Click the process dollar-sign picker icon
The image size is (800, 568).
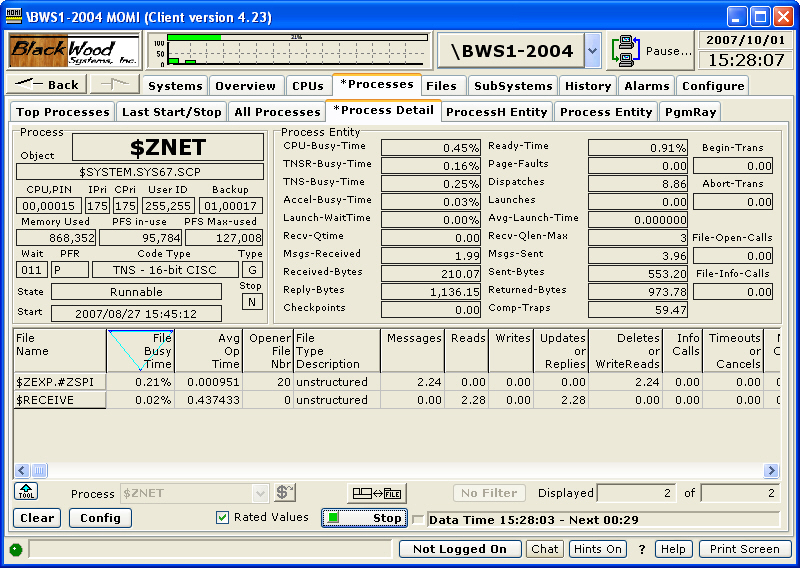coord(285,493)
